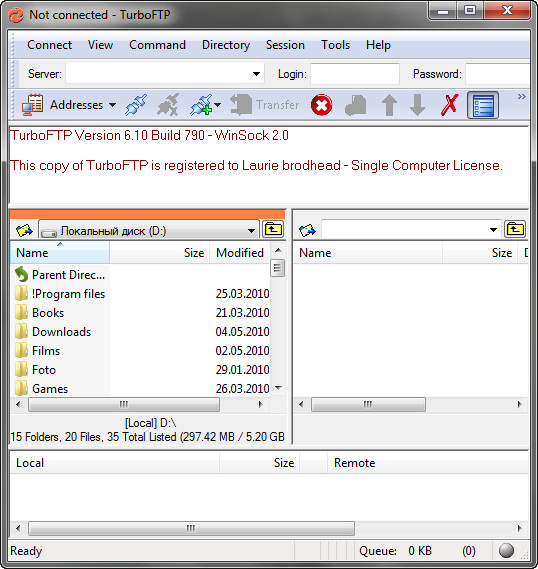Open the Session menu
Screen dimensions: 538x569
[285, 45]
